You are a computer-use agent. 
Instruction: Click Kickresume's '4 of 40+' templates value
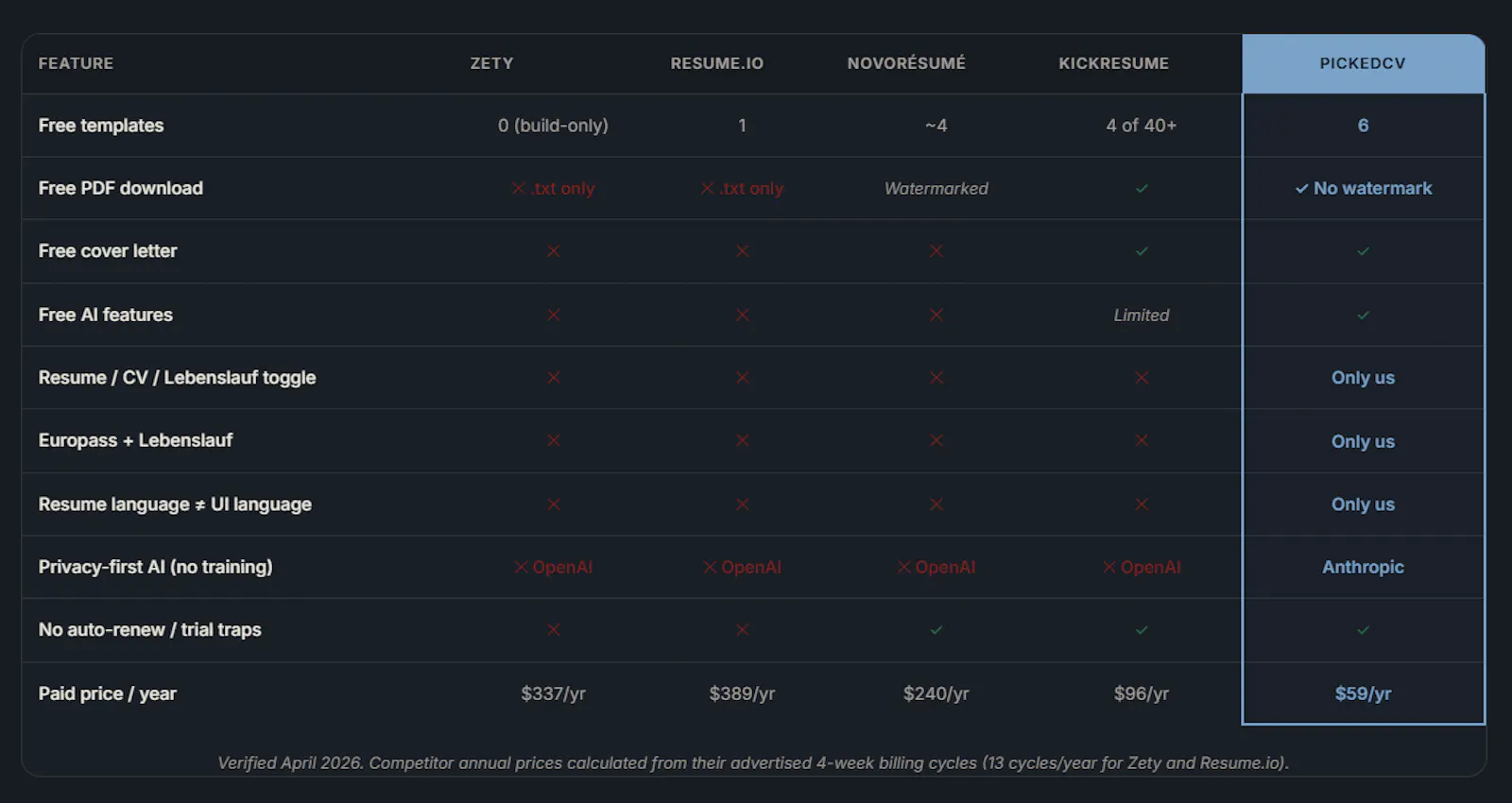[1142, 126]
